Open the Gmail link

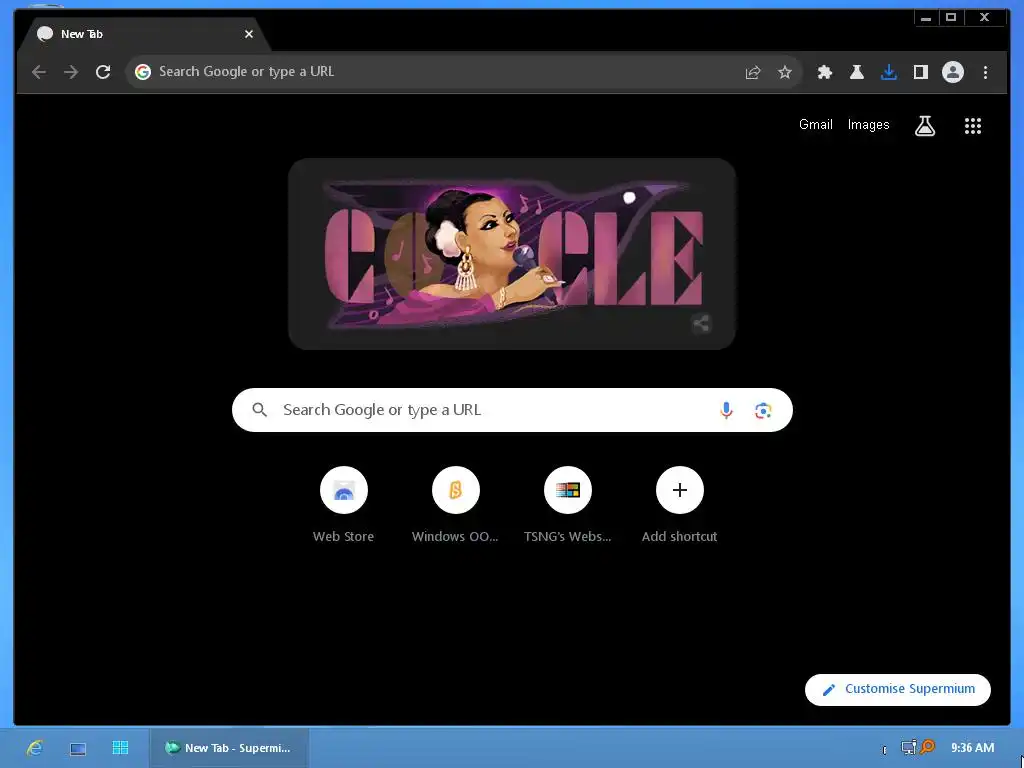pos(816,125)
